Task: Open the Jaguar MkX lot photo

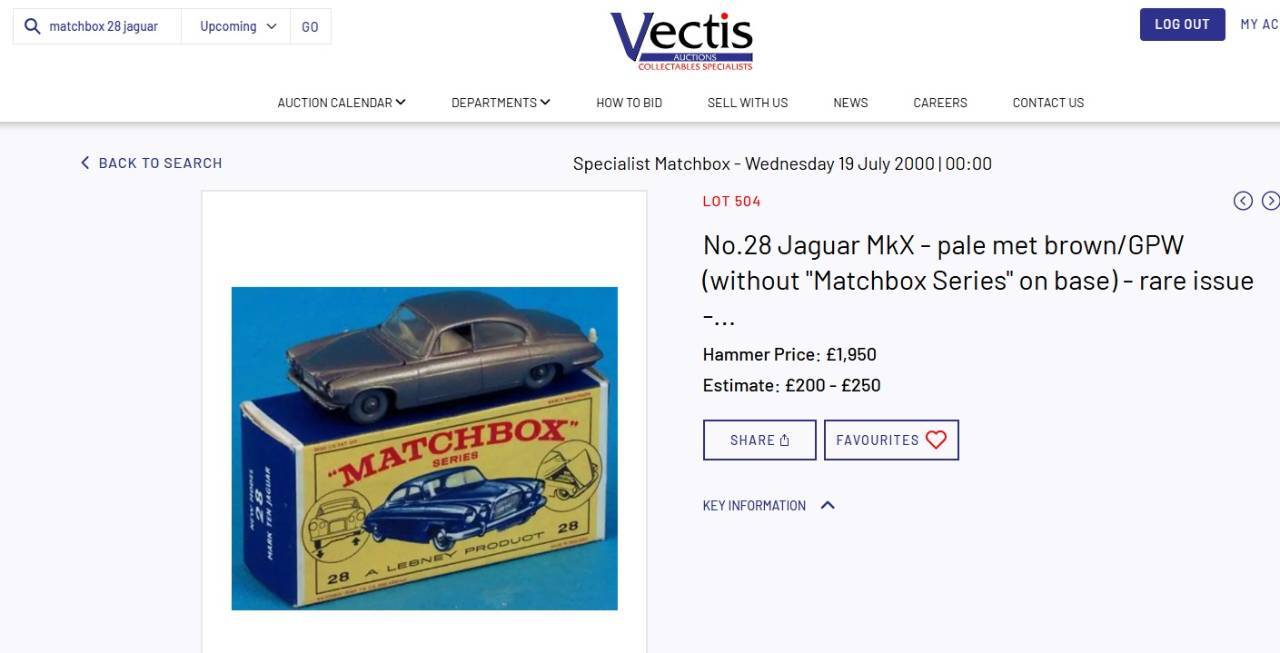Action: (424, 448)
